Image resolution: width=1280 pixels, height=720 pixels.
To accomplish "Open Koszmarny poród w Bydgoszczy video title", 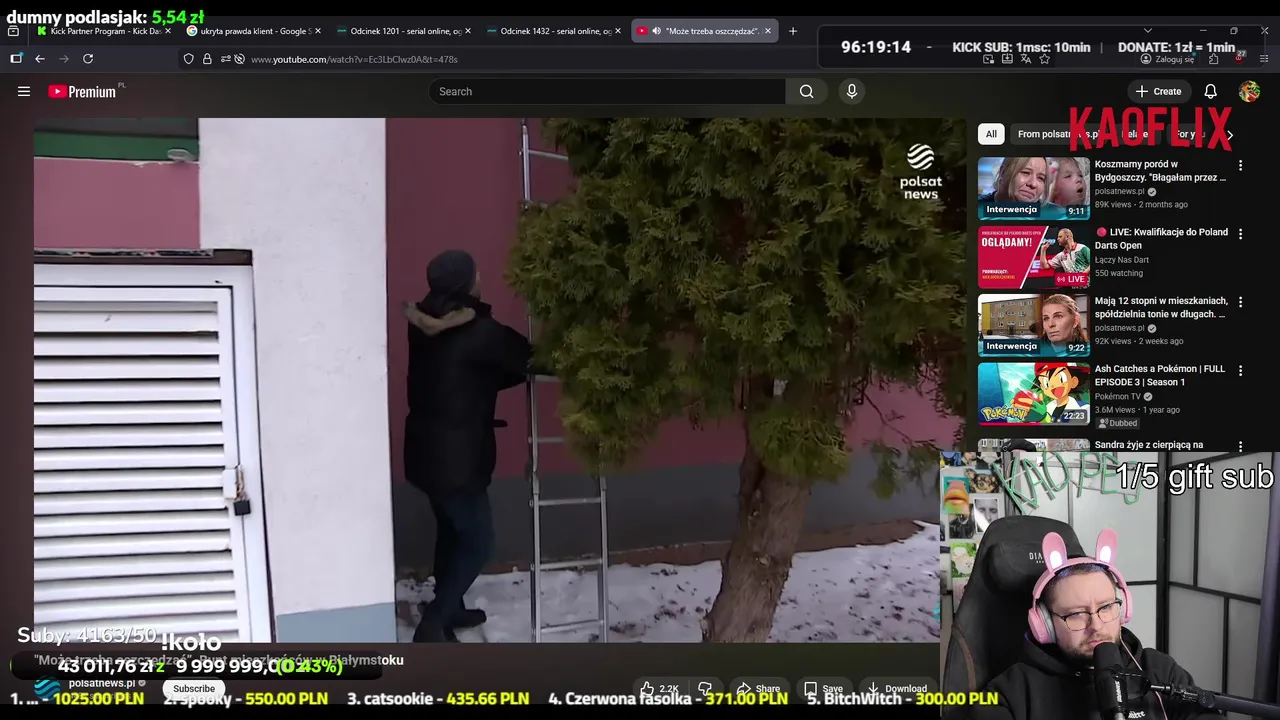I will 1160,171.
